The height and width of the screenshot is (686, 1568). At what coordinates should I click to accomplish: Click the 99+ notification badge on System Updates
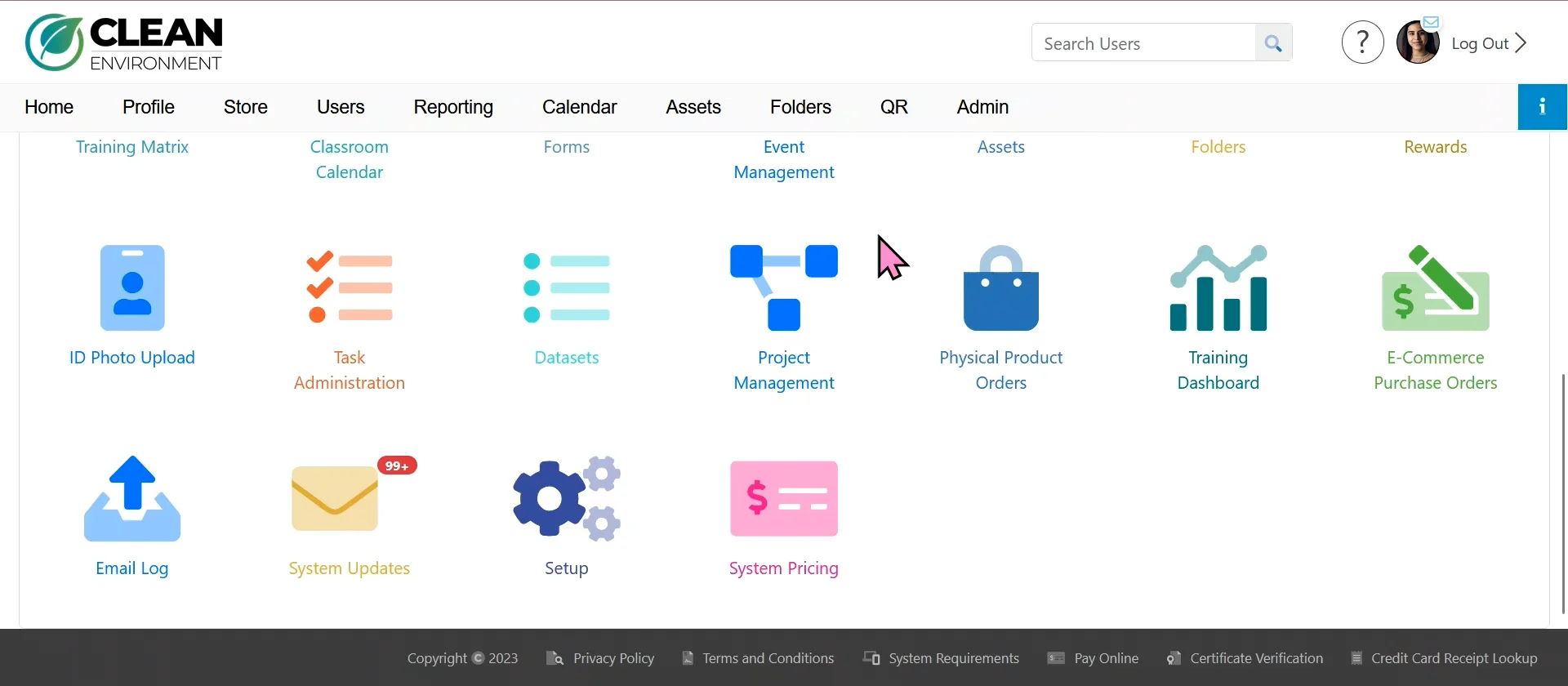click(397, 465)
